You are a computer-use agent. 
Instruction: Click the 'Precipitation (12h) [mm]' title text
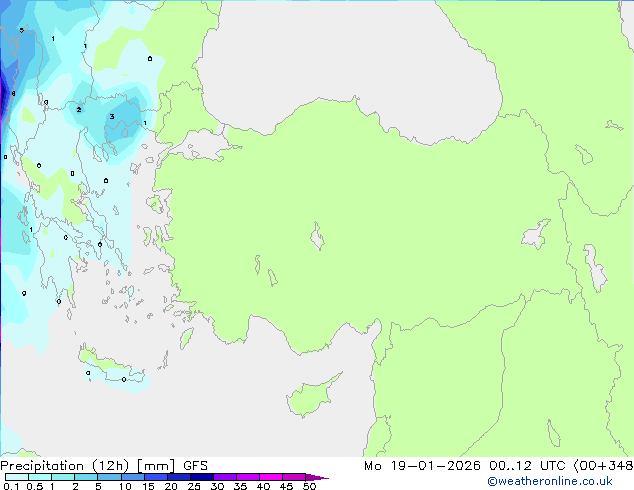pyautogui.click(x=88, y=466)
